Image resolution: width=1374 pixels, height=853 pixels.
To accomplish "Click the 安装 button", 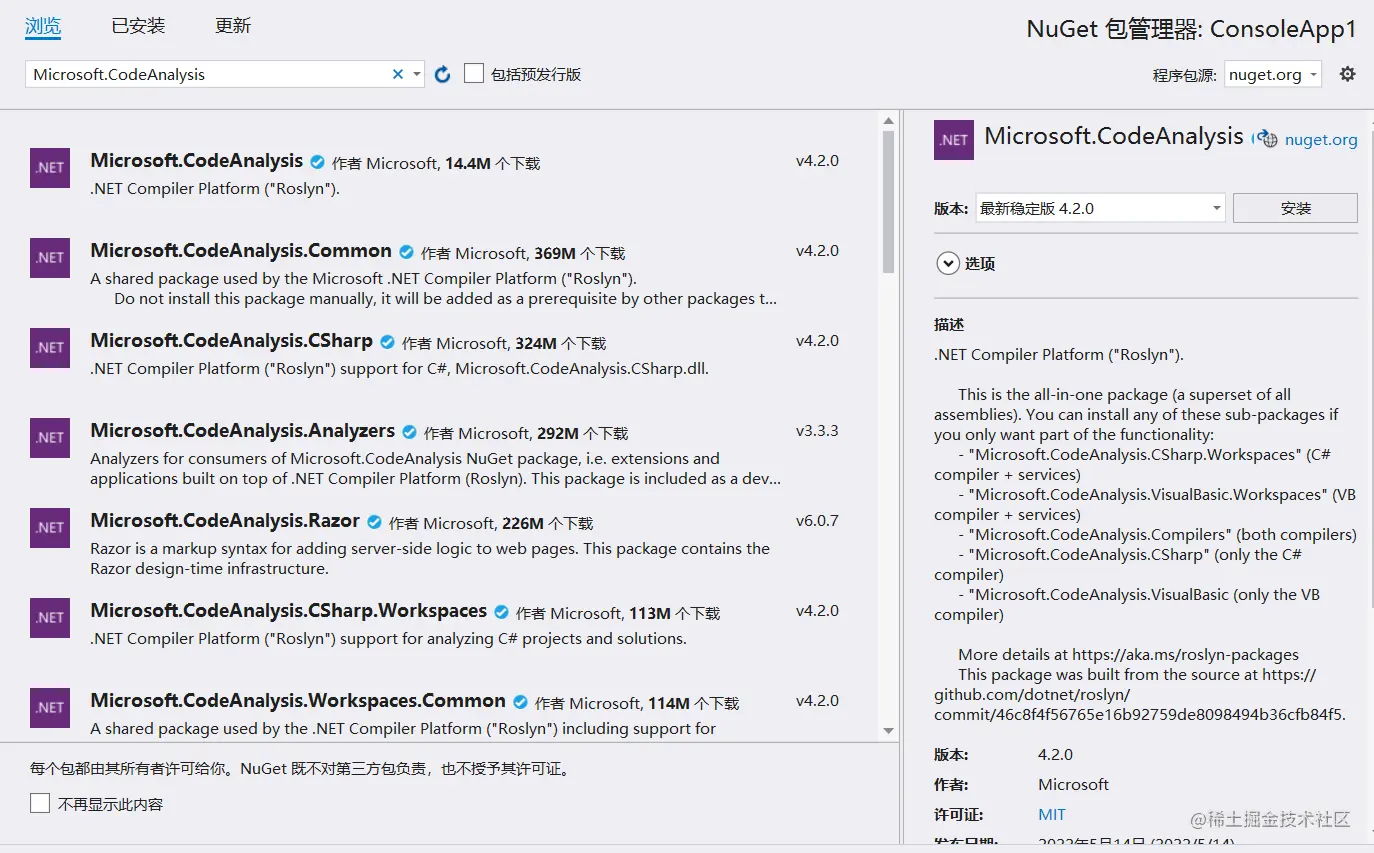I will [1295, 208].
